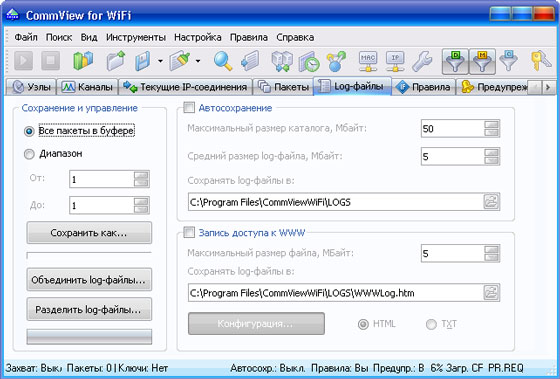The image size is (560, 379).
Task: Choose the HTML format radio button
Action: coord(363,324)
